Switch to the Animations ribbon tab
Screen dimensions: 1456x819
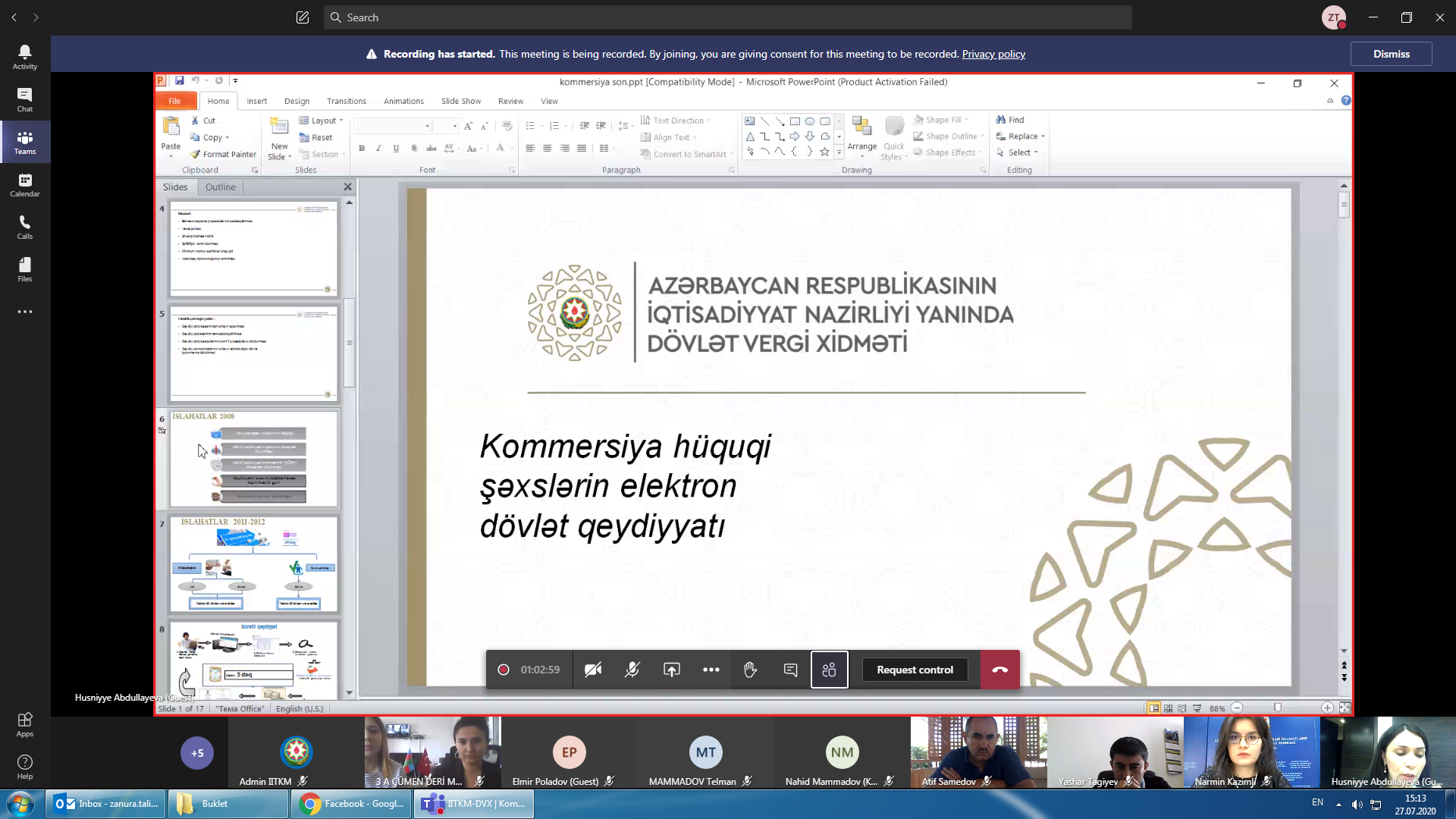pyautogui.click(x=403, y=101)
